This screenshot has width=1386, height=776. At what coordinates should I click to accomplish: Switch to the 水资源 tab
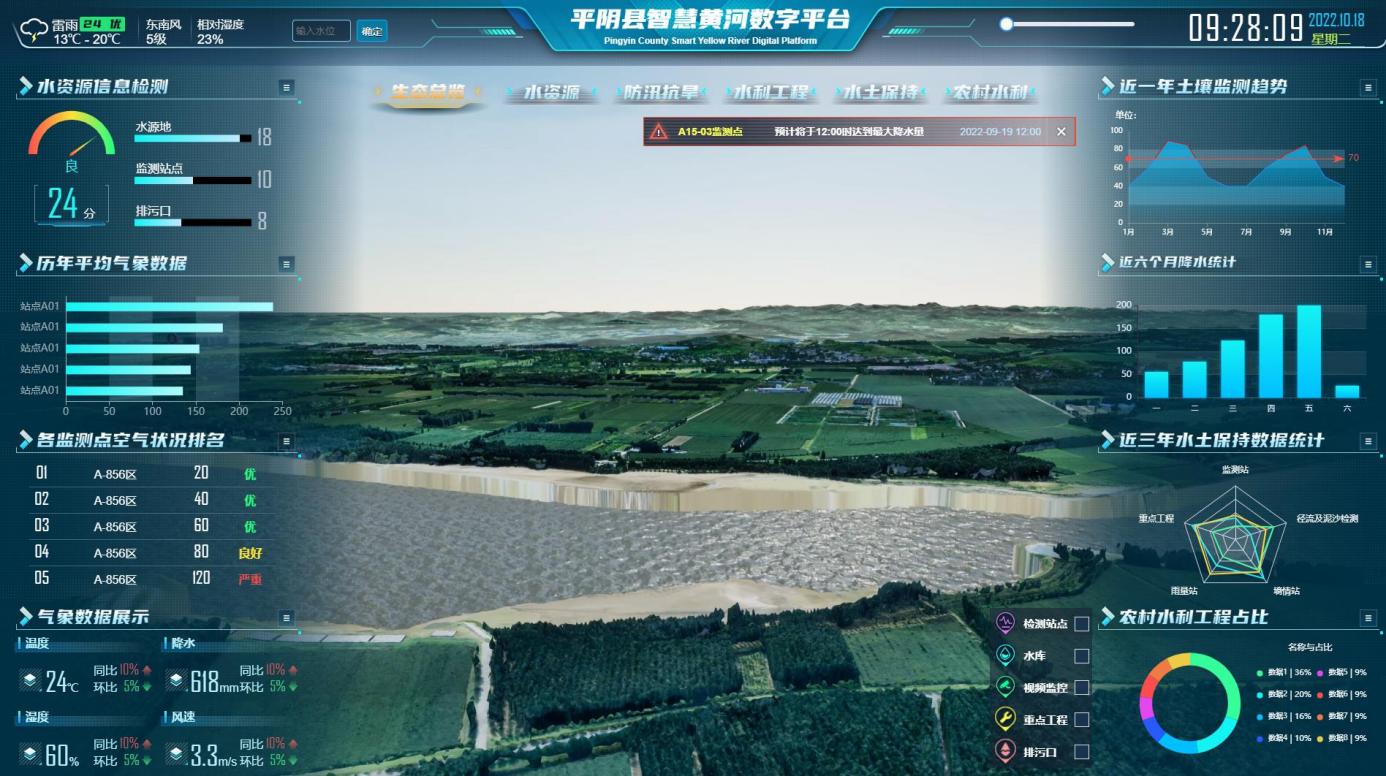pos(552,92)
